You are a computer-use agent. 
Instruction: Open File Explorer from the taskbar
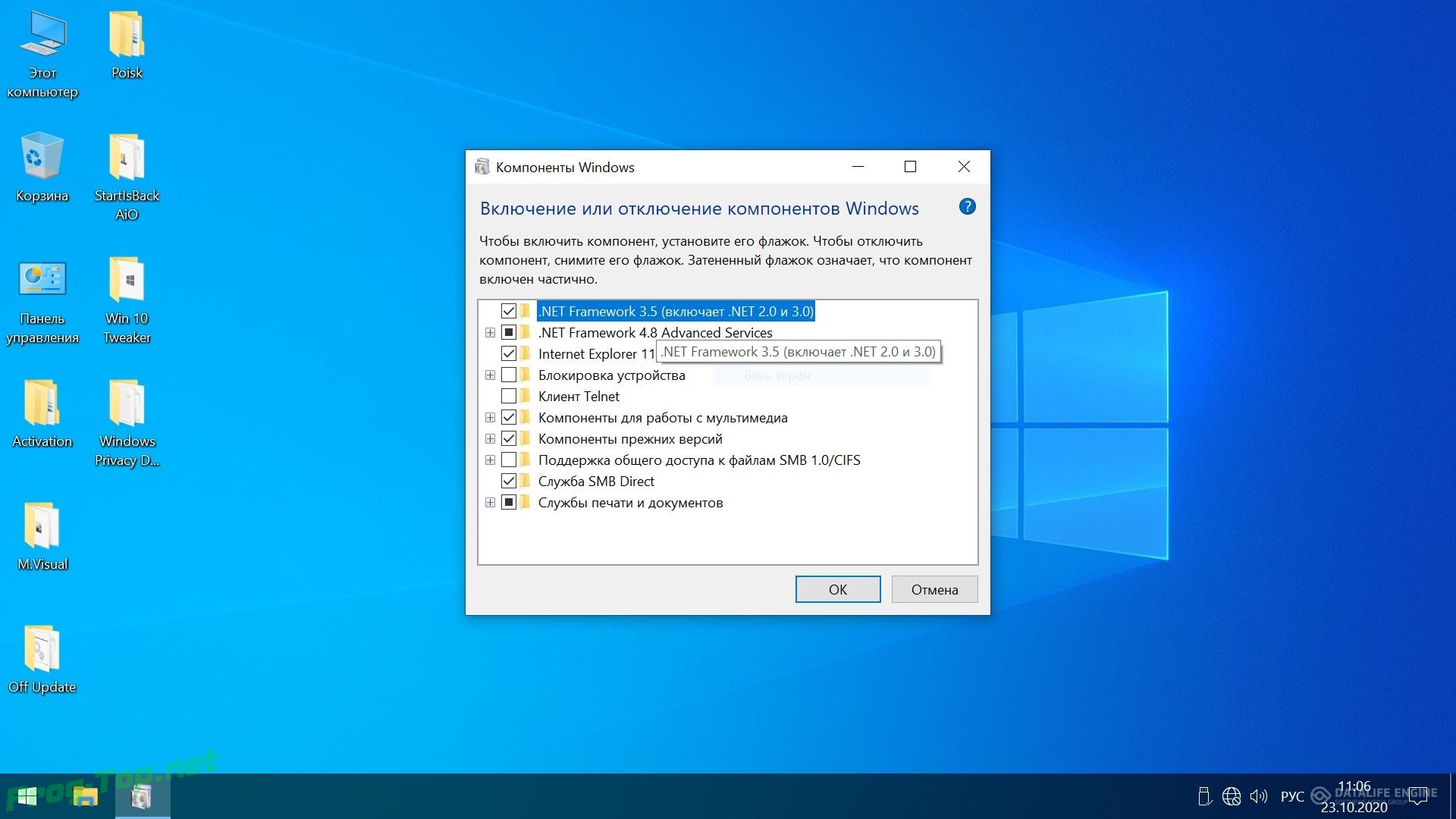click(x=85, y=797)
